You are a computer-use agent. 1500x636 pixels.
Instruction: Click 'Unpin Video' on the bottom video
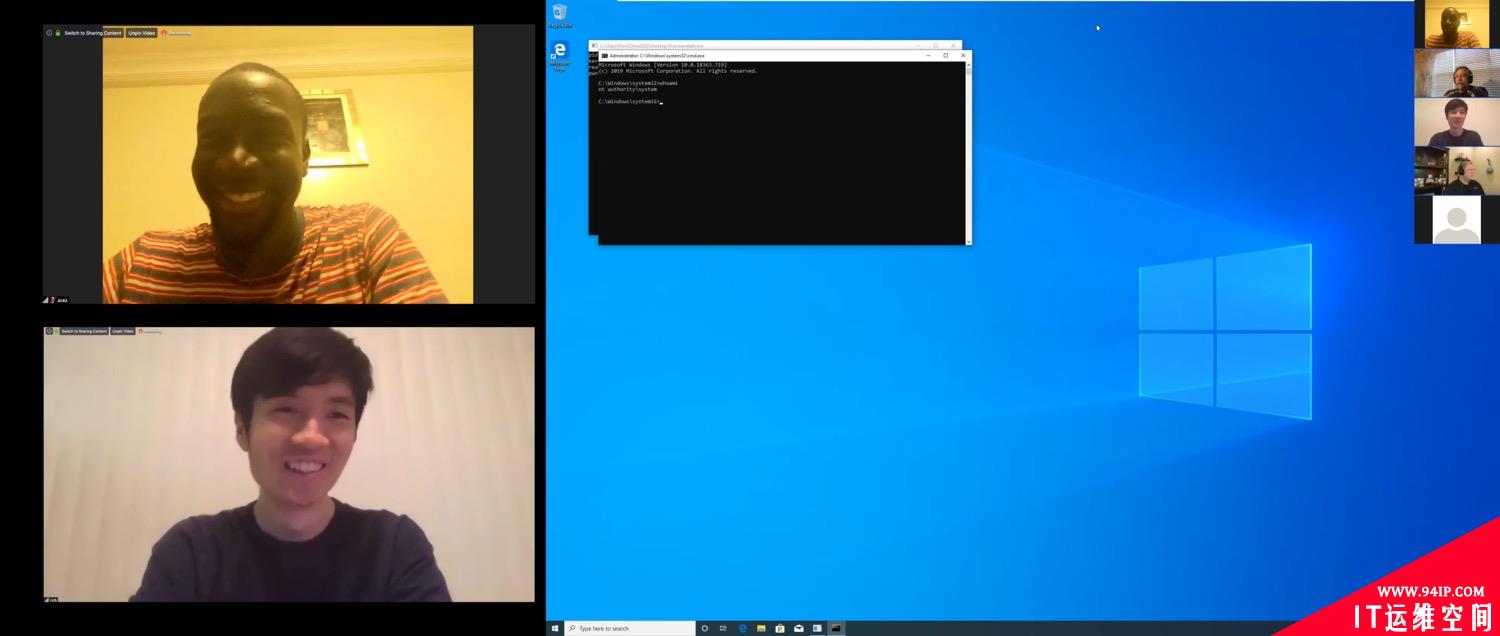(123, 331)
